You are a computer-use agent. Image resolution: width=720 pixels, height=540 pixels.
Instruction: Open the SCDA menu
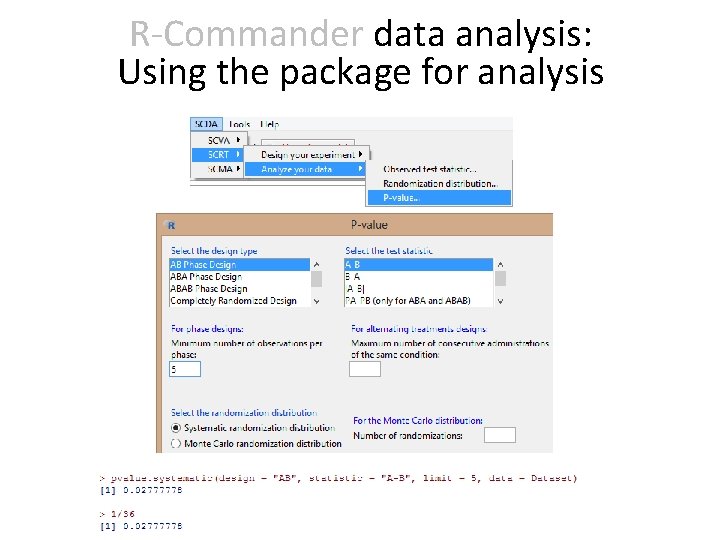click(208, 124)
